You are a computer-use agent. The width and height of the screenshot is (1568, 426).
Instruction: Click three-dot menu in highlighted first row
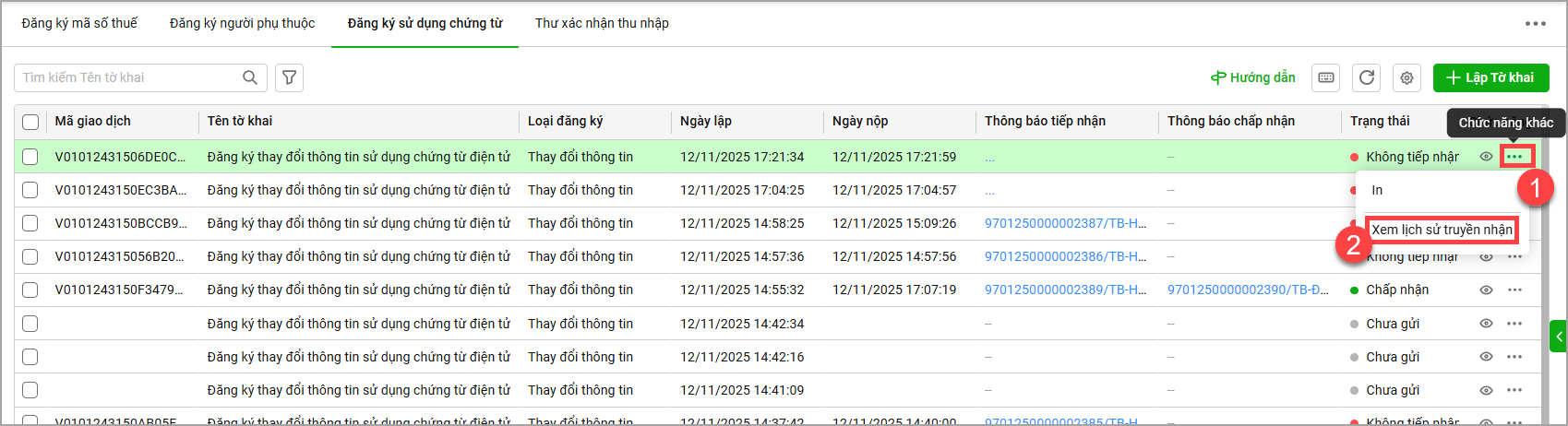1514,157
